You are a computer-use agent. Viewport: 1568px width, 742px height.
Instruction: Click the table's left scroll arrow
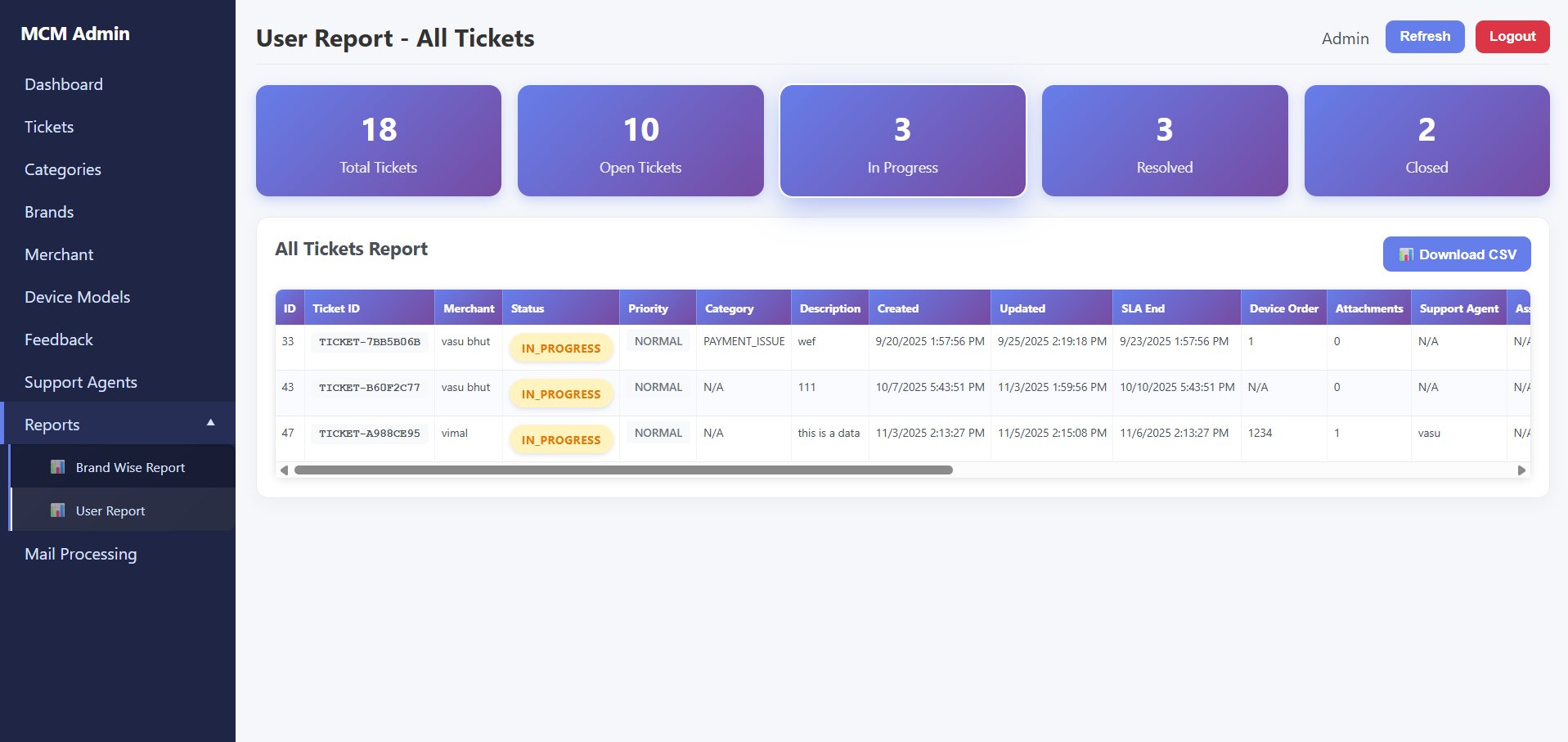[x=284, y=470]
